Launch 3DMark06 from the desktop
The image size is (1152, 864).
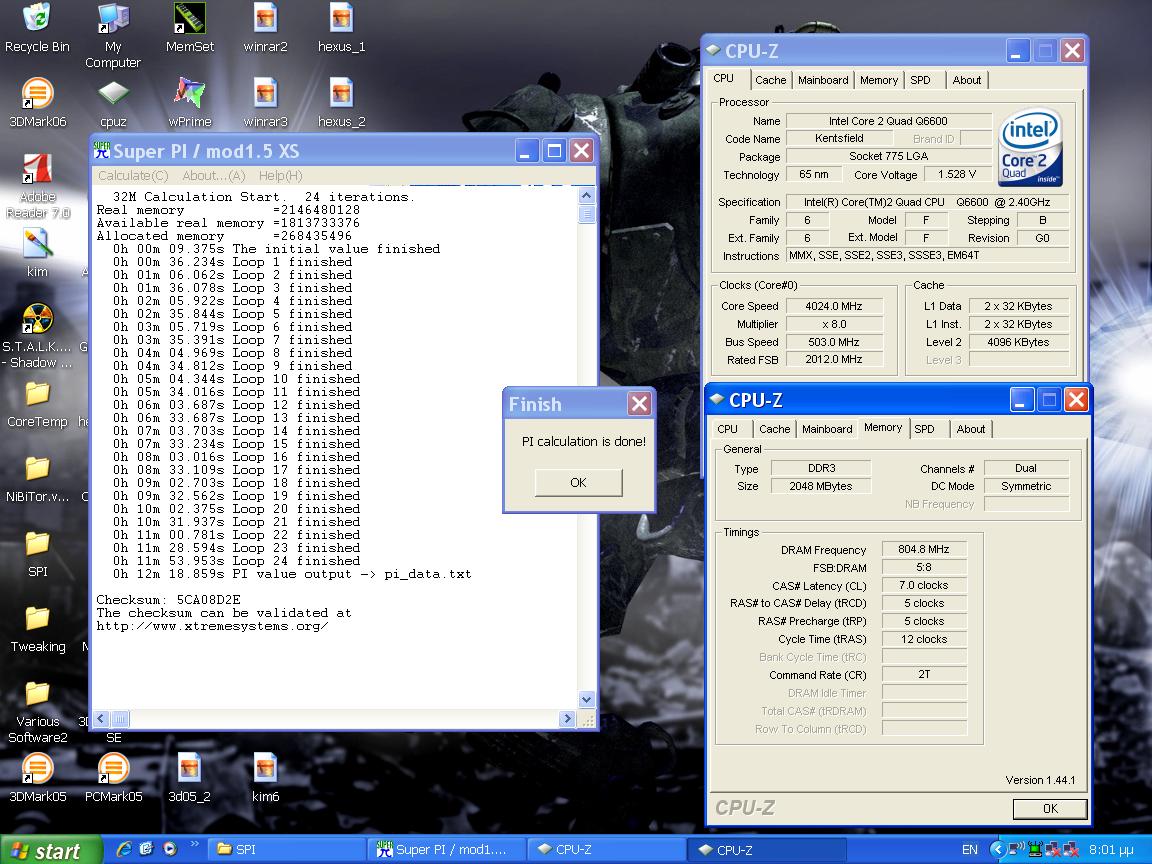pyautogui.click(x=37, y=103)
